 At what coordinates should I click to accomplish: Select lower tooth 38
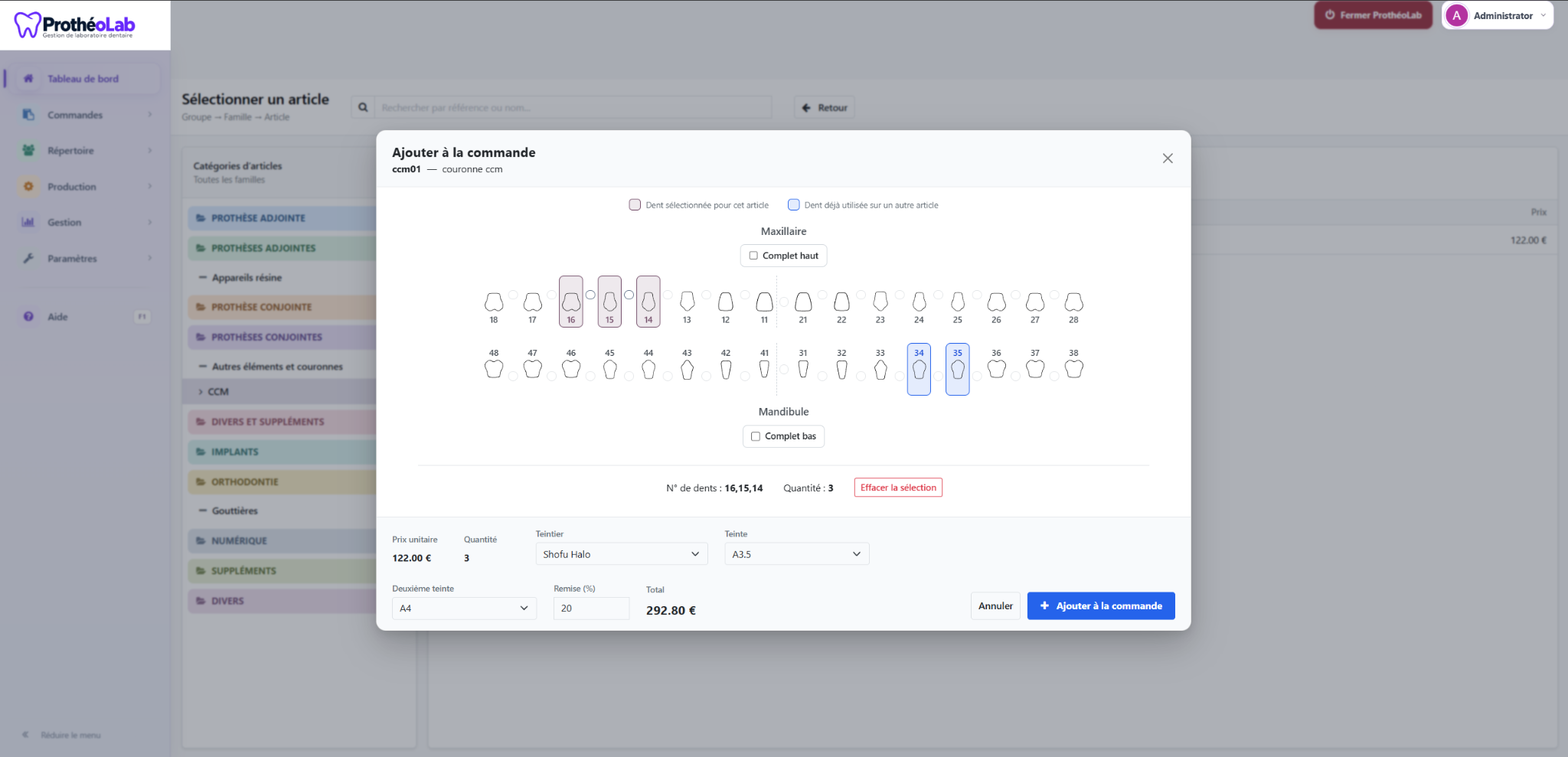pyautogui.click(x=1073, y=369)
